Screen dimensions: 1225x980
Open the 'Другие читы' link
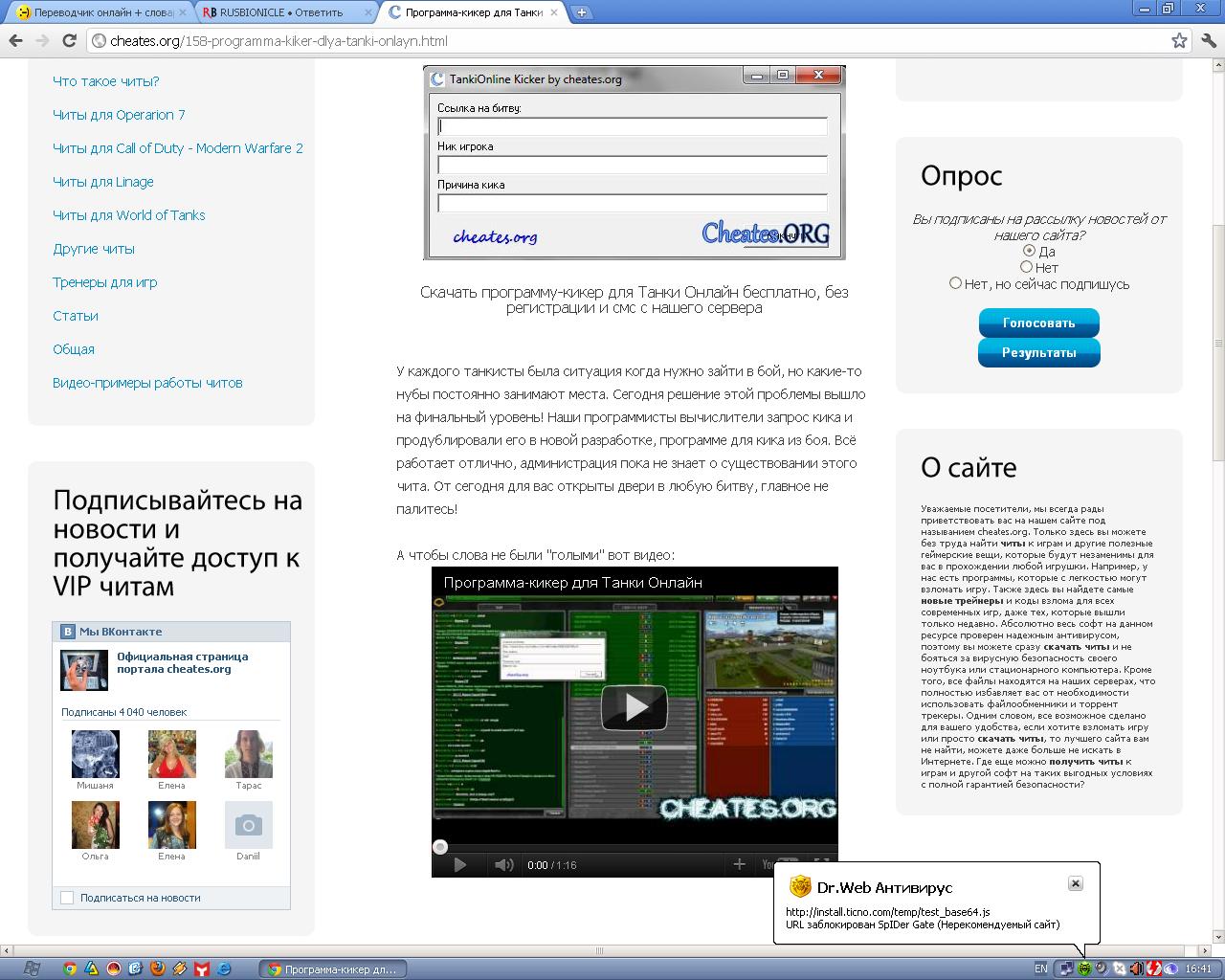94,249
